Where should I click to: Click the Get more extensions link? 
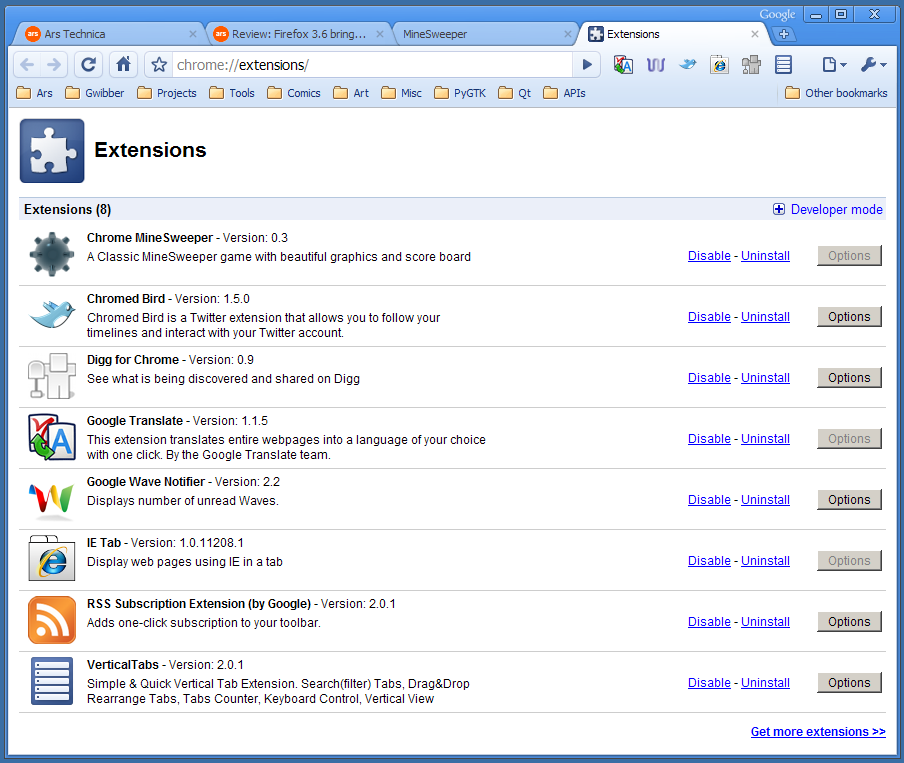[x=818, y=732]
